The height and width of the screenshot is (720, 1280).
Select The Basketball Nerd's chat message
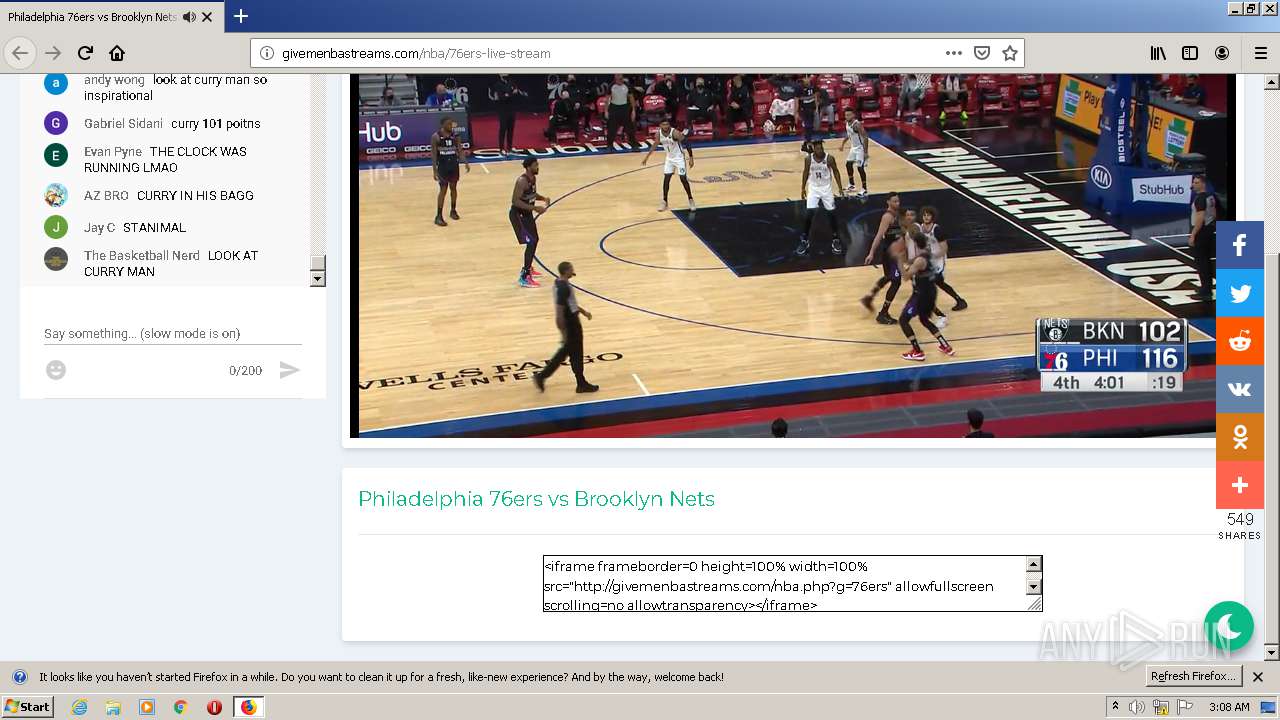171,263
